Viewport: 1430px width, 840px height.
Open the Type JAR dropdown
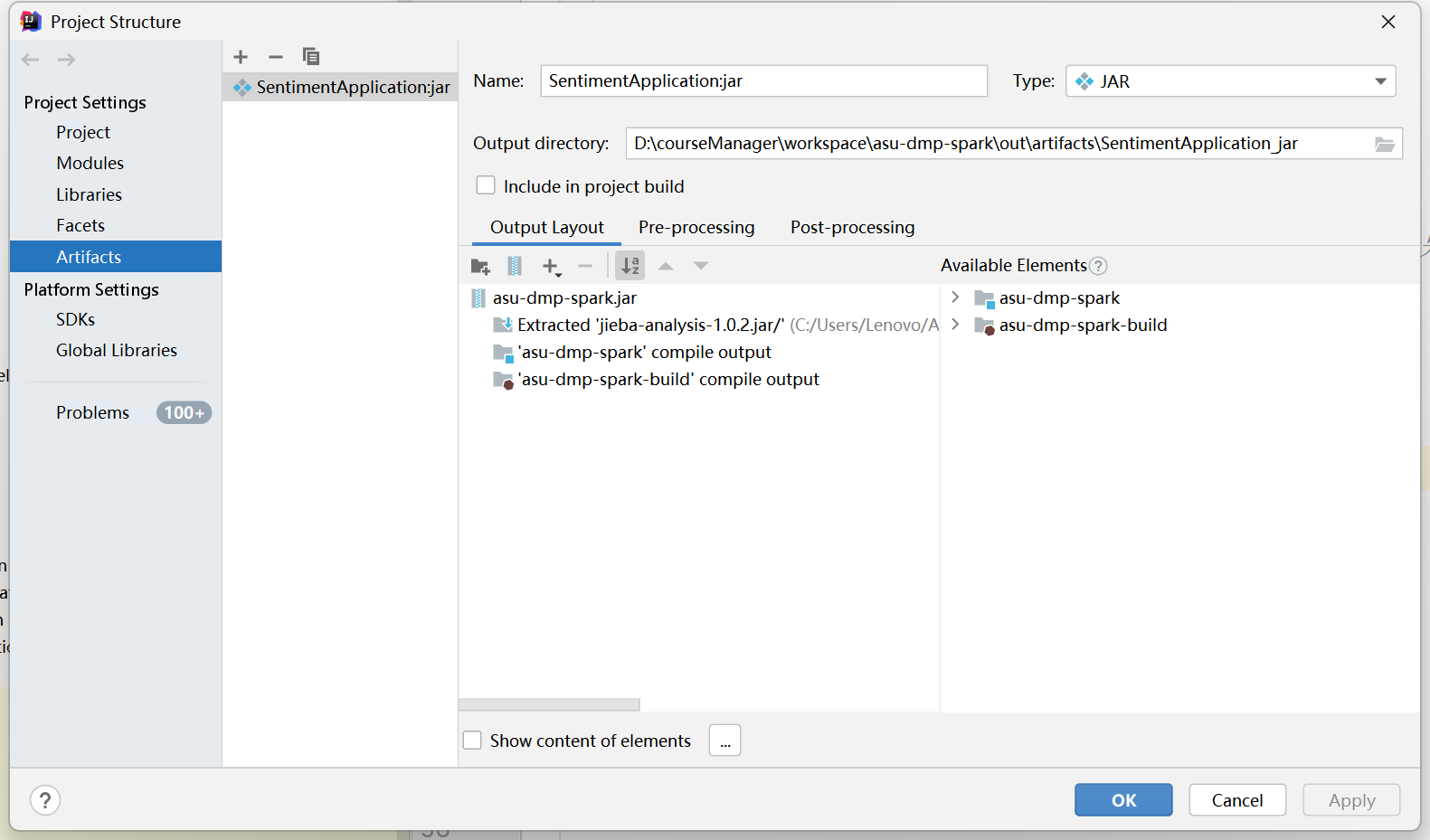pos(1231,81)
